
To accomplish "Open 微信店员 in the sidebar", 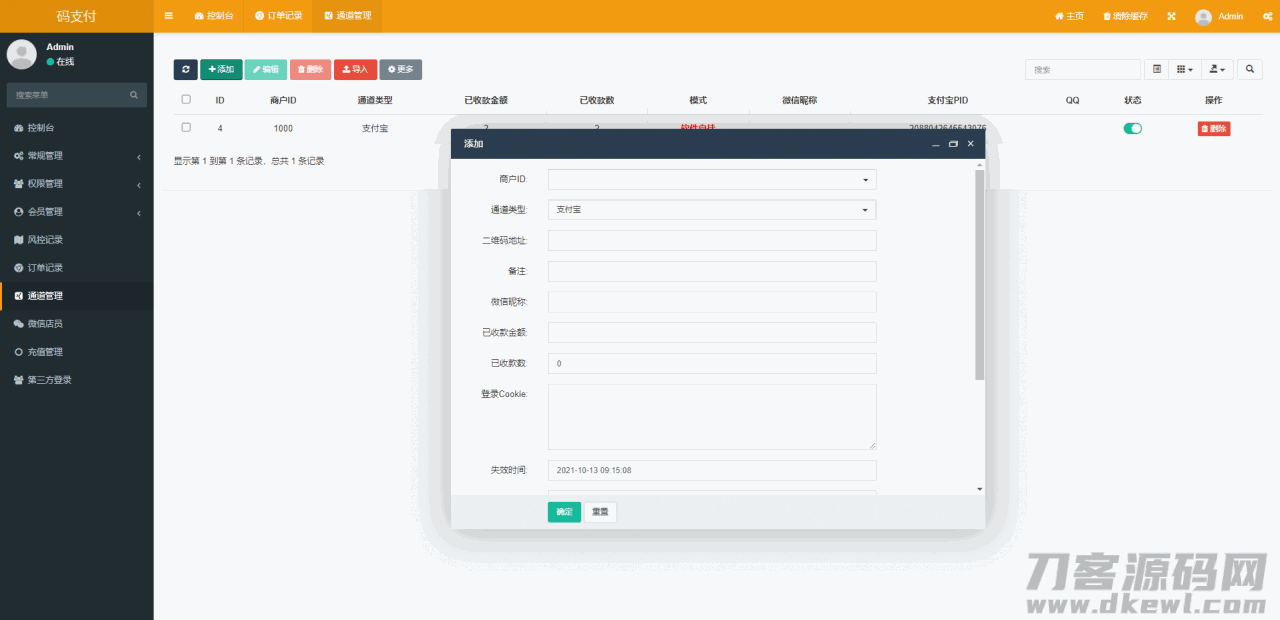I will click(x=44, y=324).
